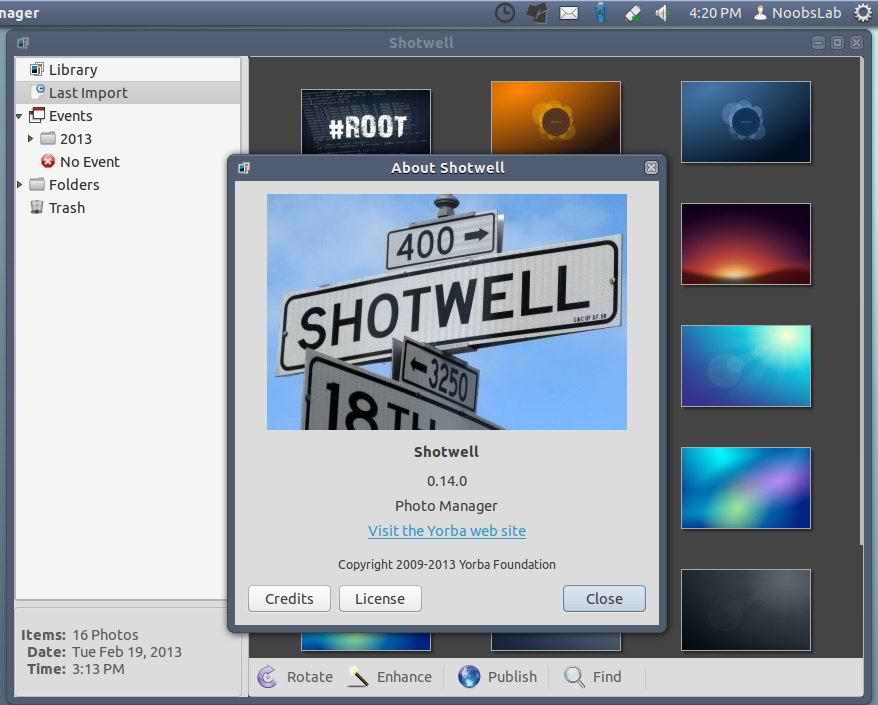Click 'Copyright 2009-2013 Yorba Foundation' text
The image size is (878, 705).
[x=447, y=564]
